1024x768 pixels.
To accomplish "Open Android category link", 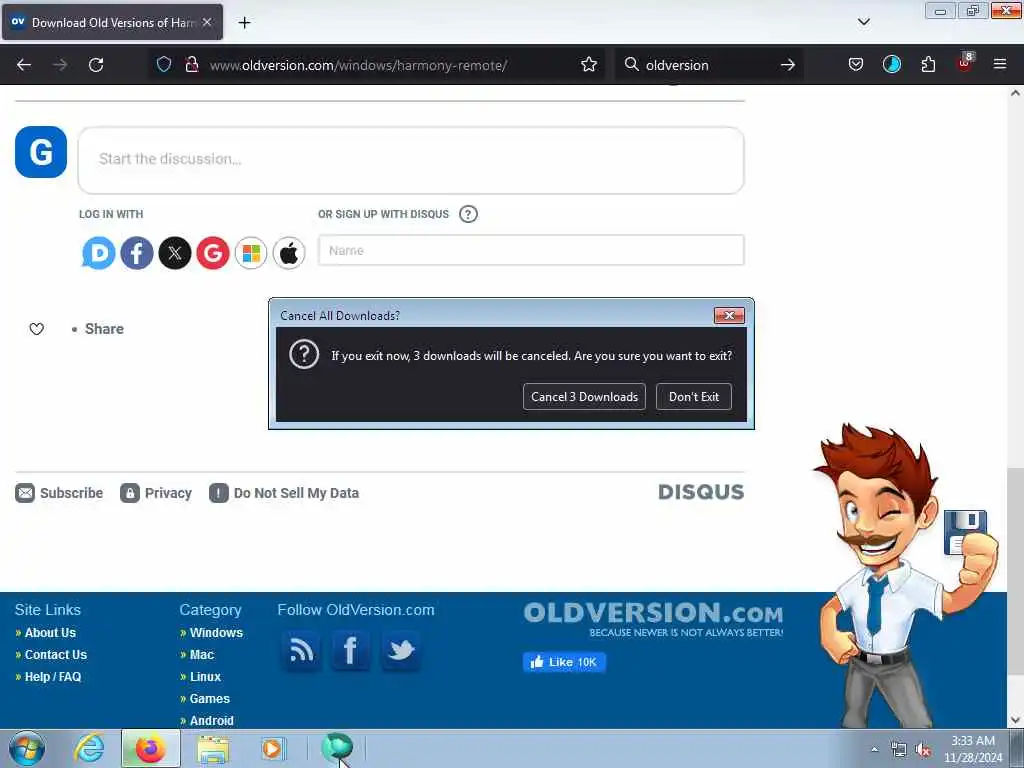I will pyautogui.click(x=212, y=720).
